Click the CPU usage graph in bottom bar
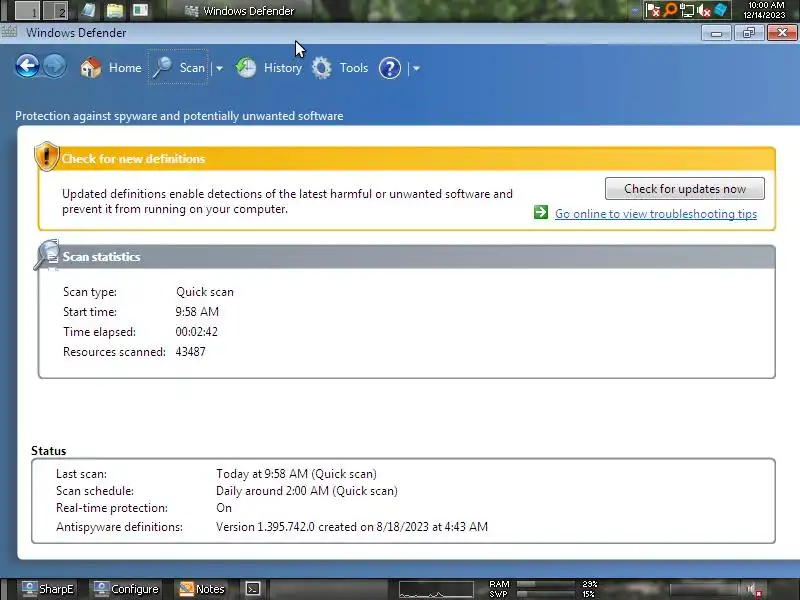This screenshot has width=800, height=600. (x=436, y=589)
